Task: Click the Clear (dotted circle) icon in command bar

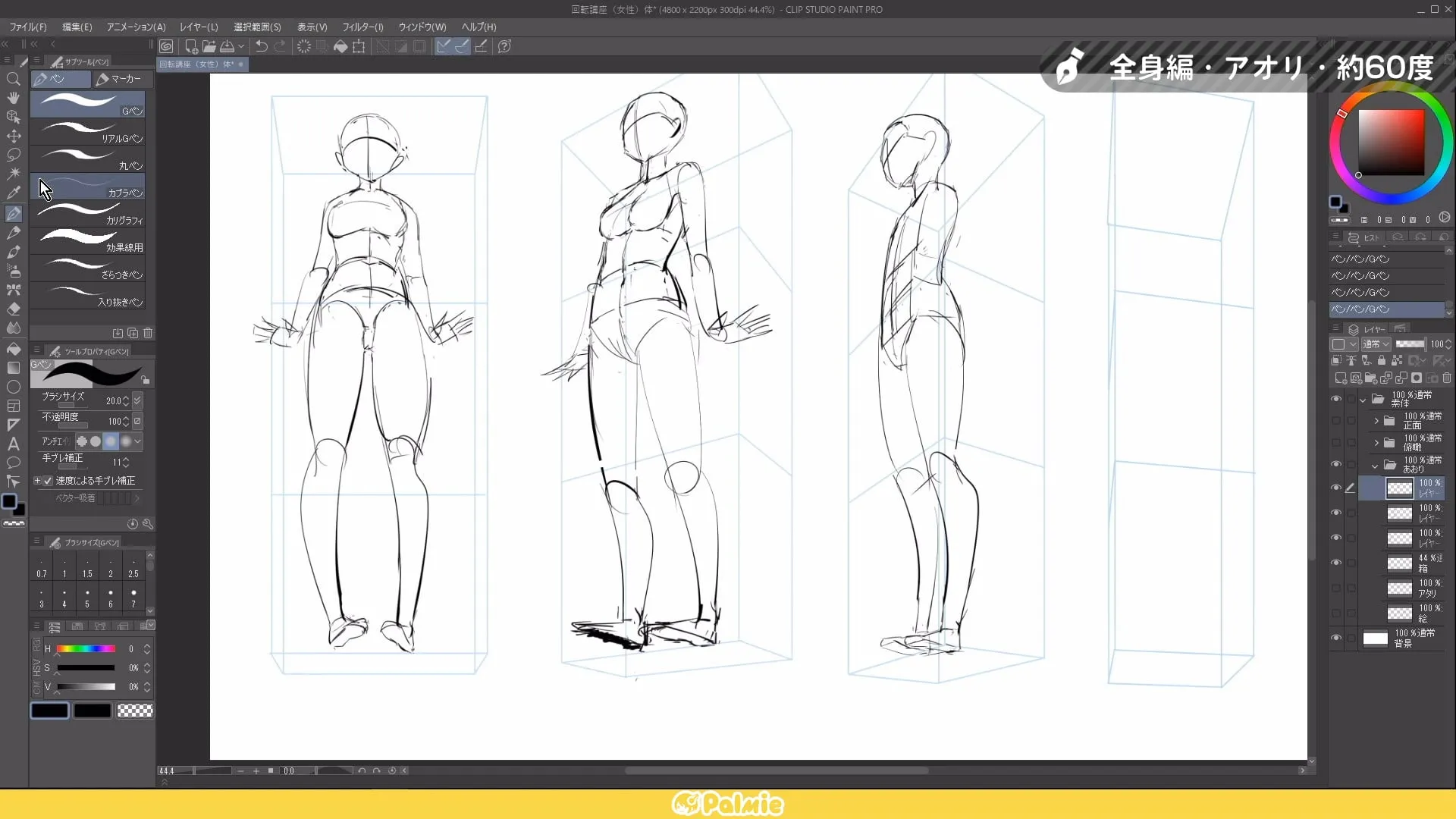Action: (303, 46)
